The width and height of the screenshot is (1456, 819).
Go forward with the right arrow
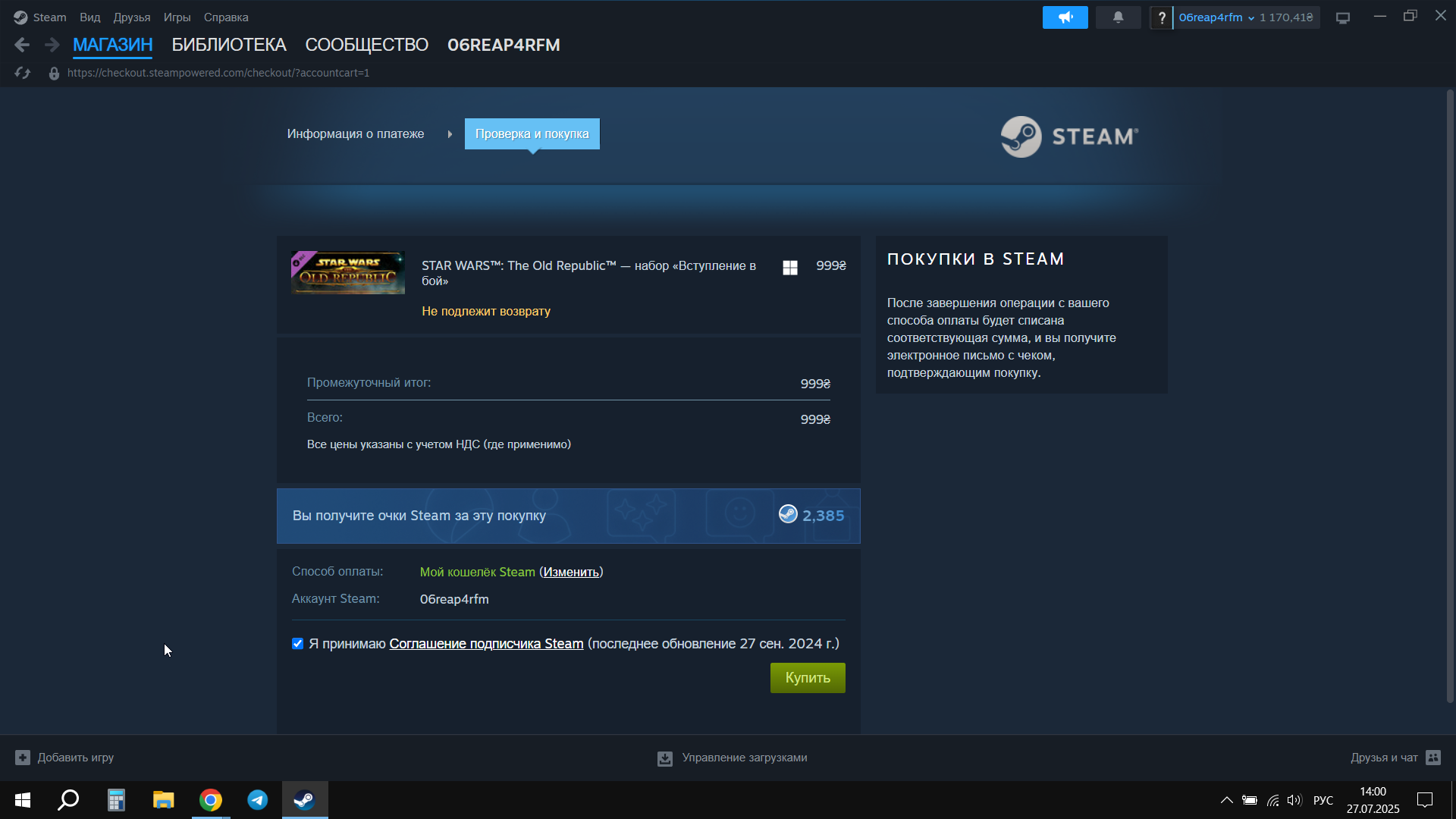click(52, 45)
